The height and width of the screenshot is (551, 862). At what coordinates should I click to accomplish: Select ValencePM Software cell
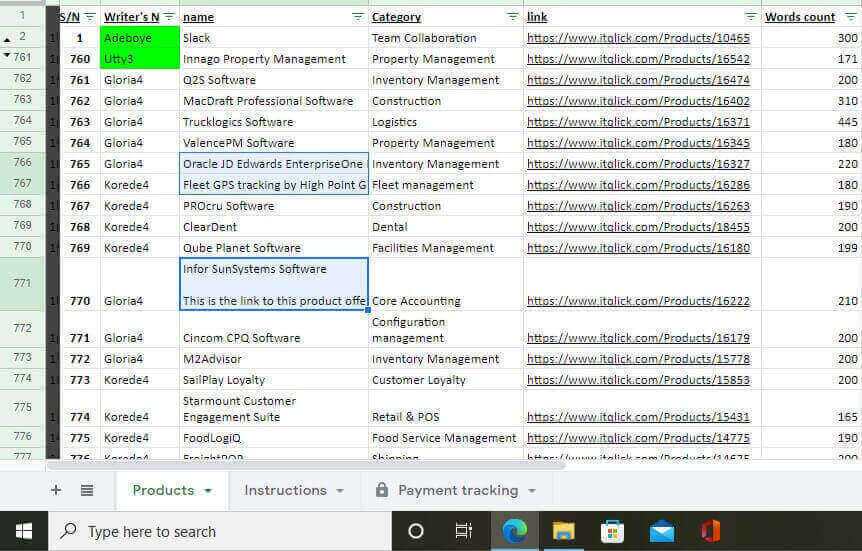[274, 142]
